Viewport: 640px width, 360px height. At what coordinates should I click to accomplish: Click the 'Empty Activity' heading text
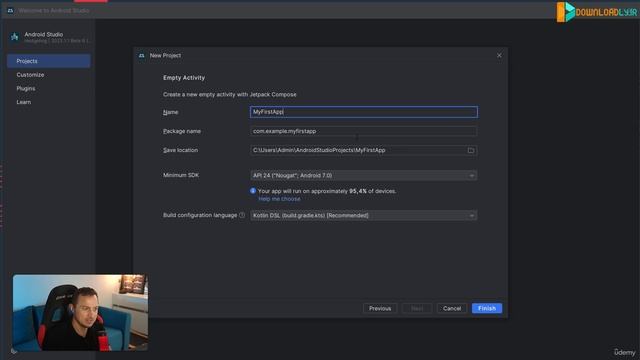click(x=184, y=78)
